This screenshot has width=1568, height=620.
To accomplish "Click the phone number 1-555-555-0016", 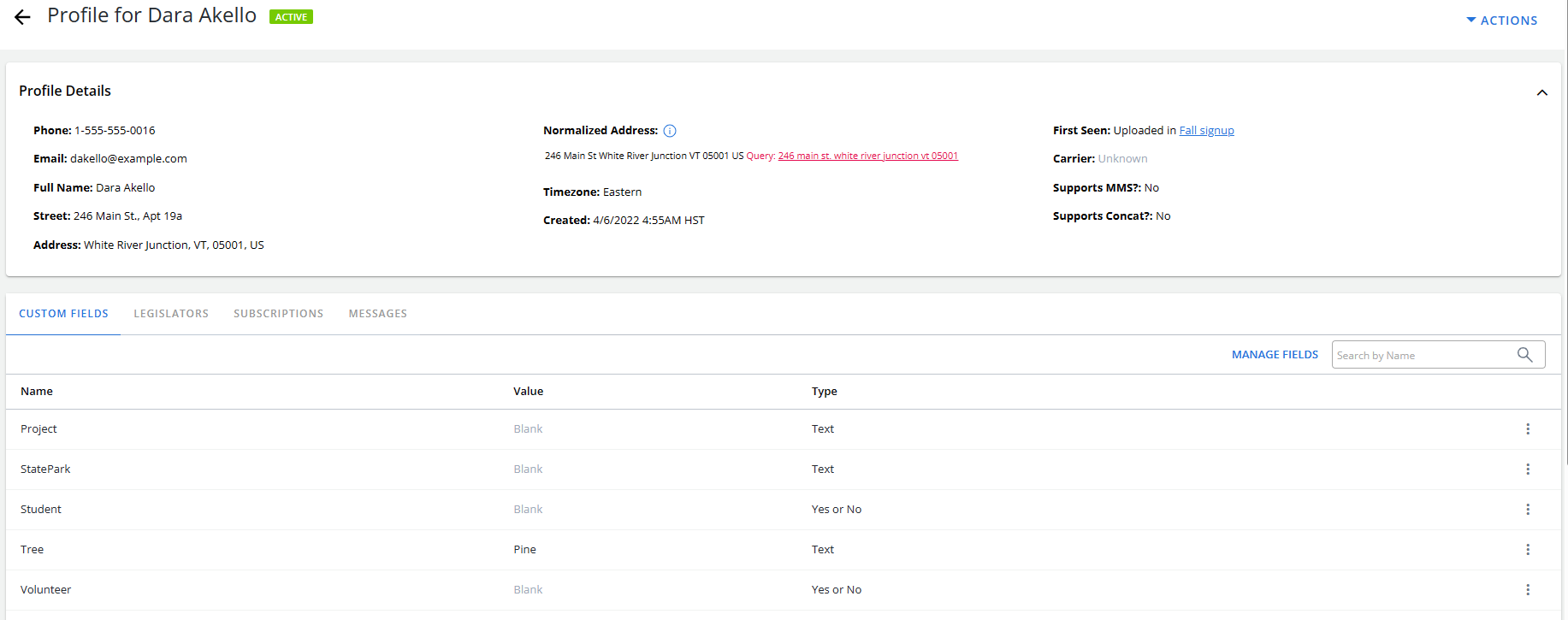I will point(115,131).
